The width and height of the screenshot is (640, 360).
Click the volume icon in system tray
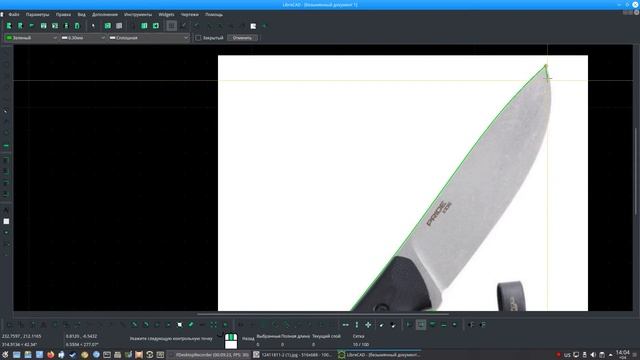pyautogui.click(x=593, y=355)
